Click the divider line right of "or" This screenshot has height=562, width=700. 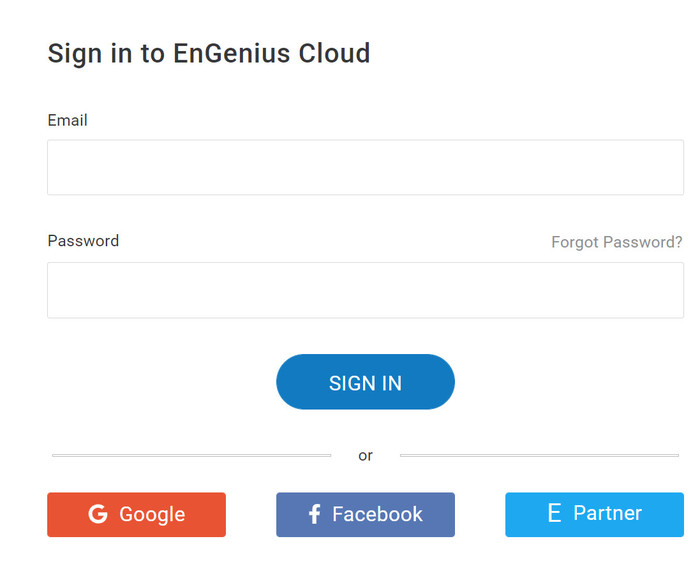[x=539, y=456]
